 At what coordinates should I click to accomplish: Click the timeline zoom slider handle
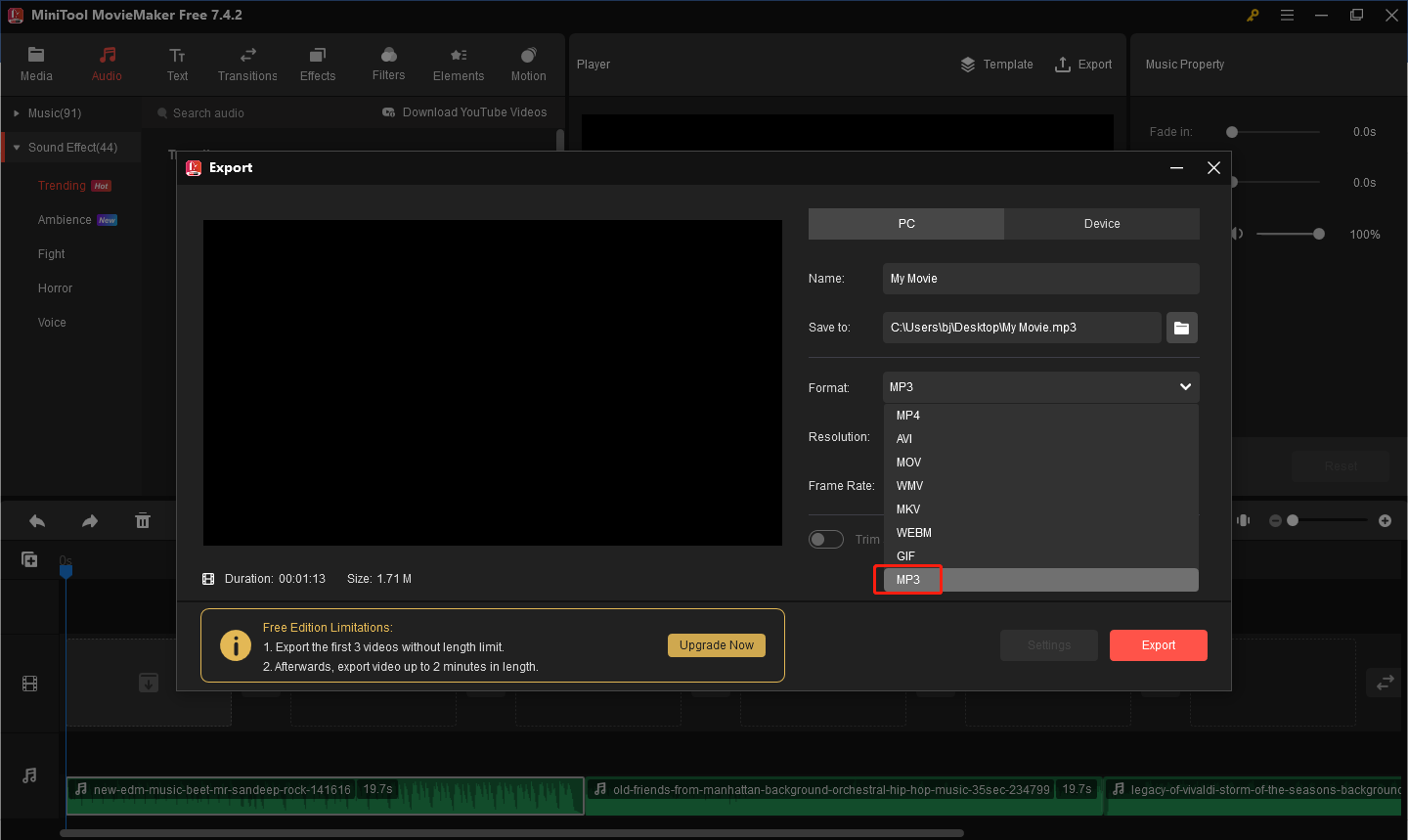tap(1293, 521)
